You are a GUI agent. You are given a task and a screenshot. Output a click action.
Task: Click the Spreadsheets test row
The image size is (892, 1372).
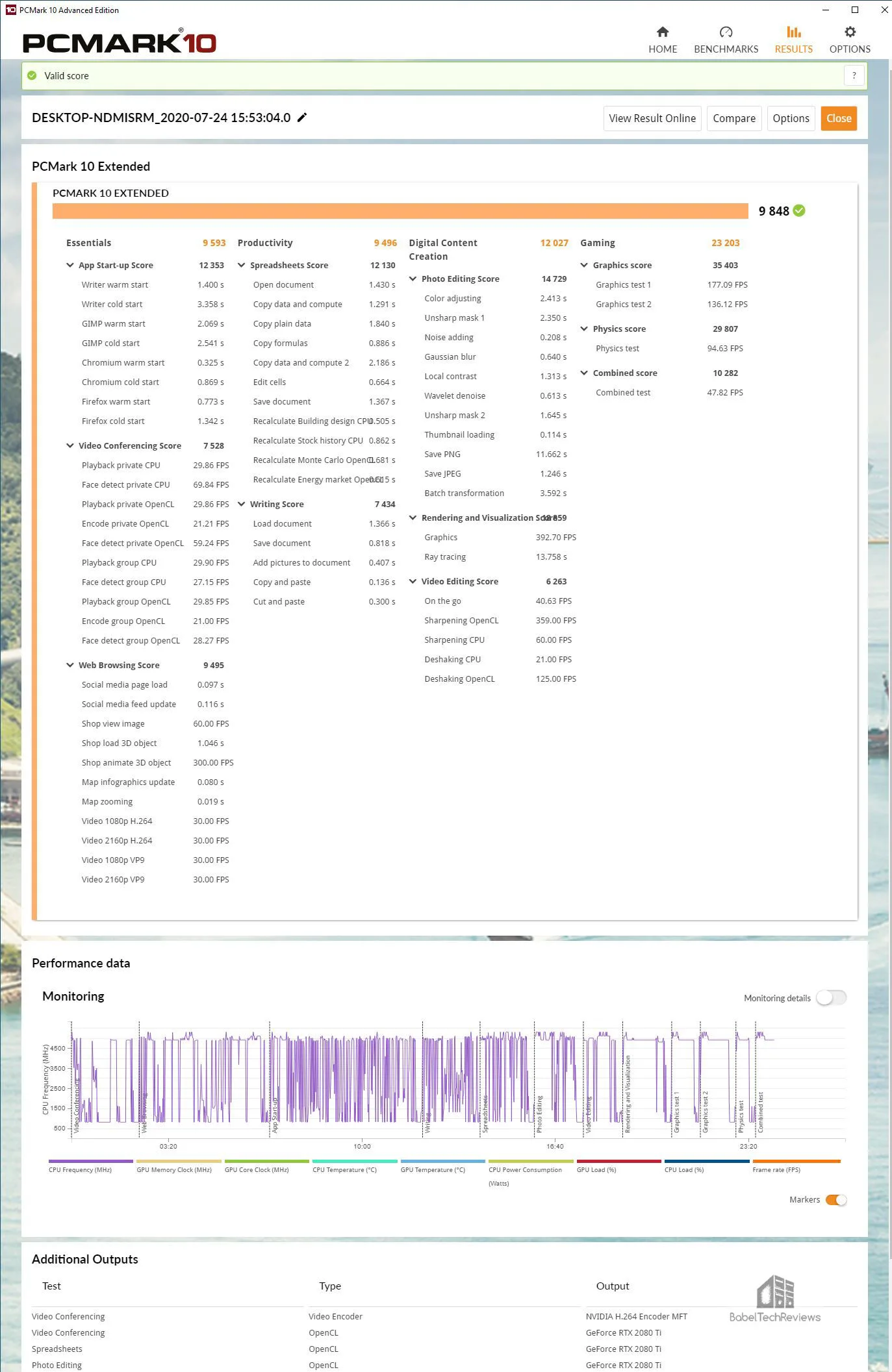(x=57, y=1349)
